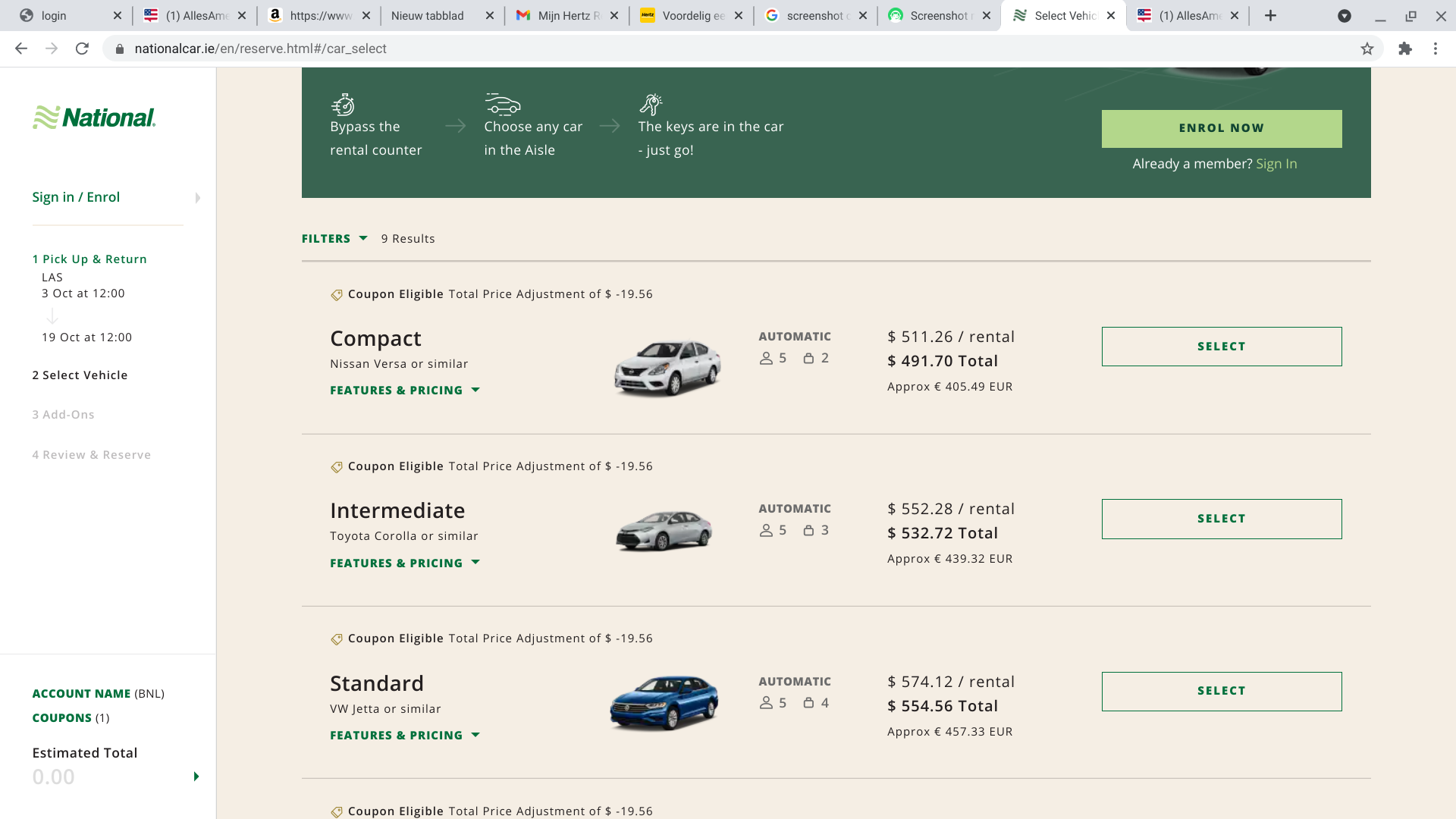Click the National logo
The height and width of the screenshot is (819, 1456).
pyautogui.click(x=94, y=118)
